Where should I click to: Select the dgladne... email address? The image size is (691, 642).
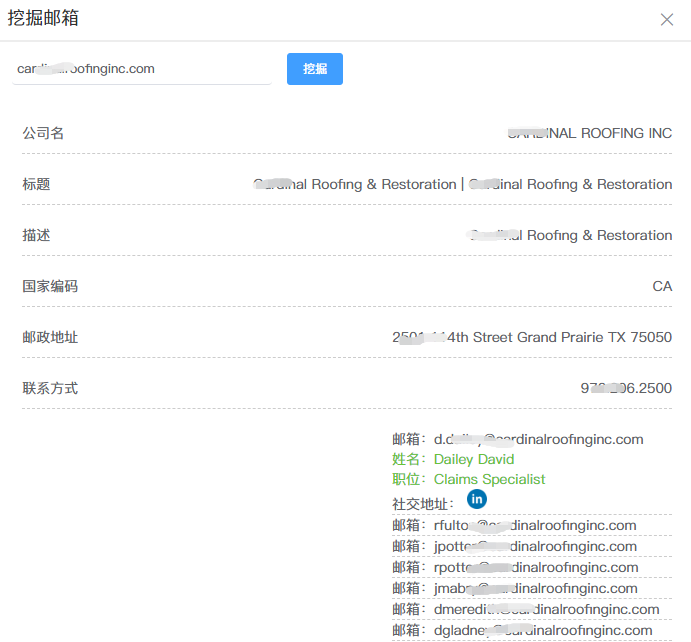tap(543, 631)
